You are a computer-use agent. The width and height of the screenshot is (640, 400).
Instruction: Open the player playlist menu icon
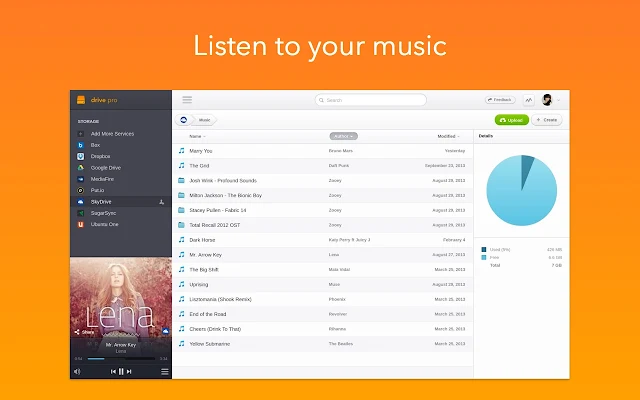point(164,371)
